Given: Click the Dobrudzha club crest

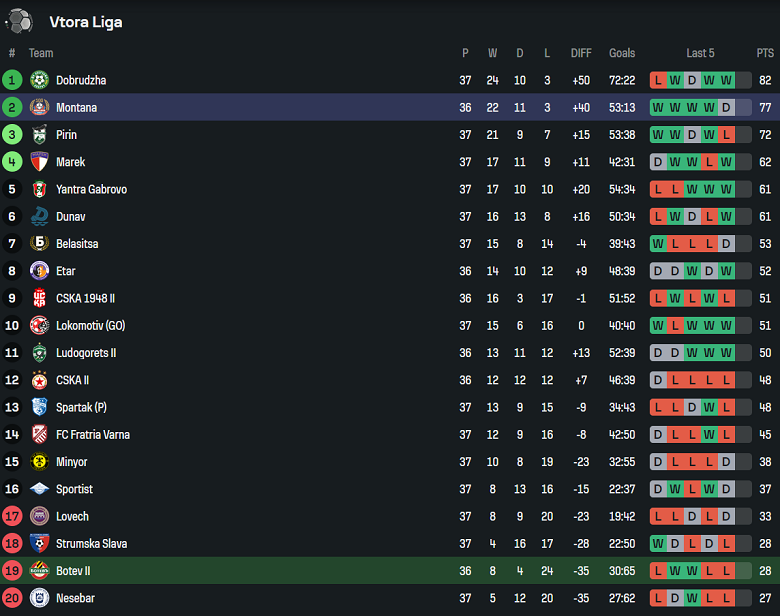Looking at the screenshot, I should tap(39, 80).
